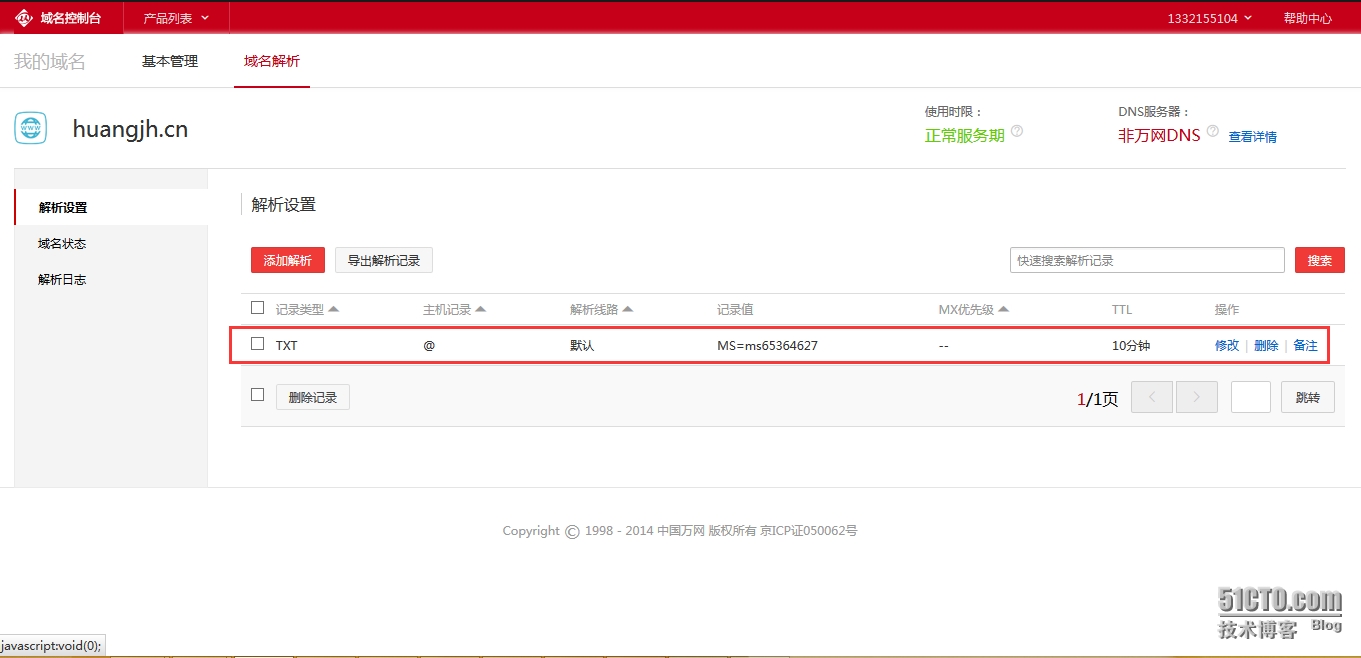
Task: Click help icon next to 正常服务期
Action: click(1017, 132)
